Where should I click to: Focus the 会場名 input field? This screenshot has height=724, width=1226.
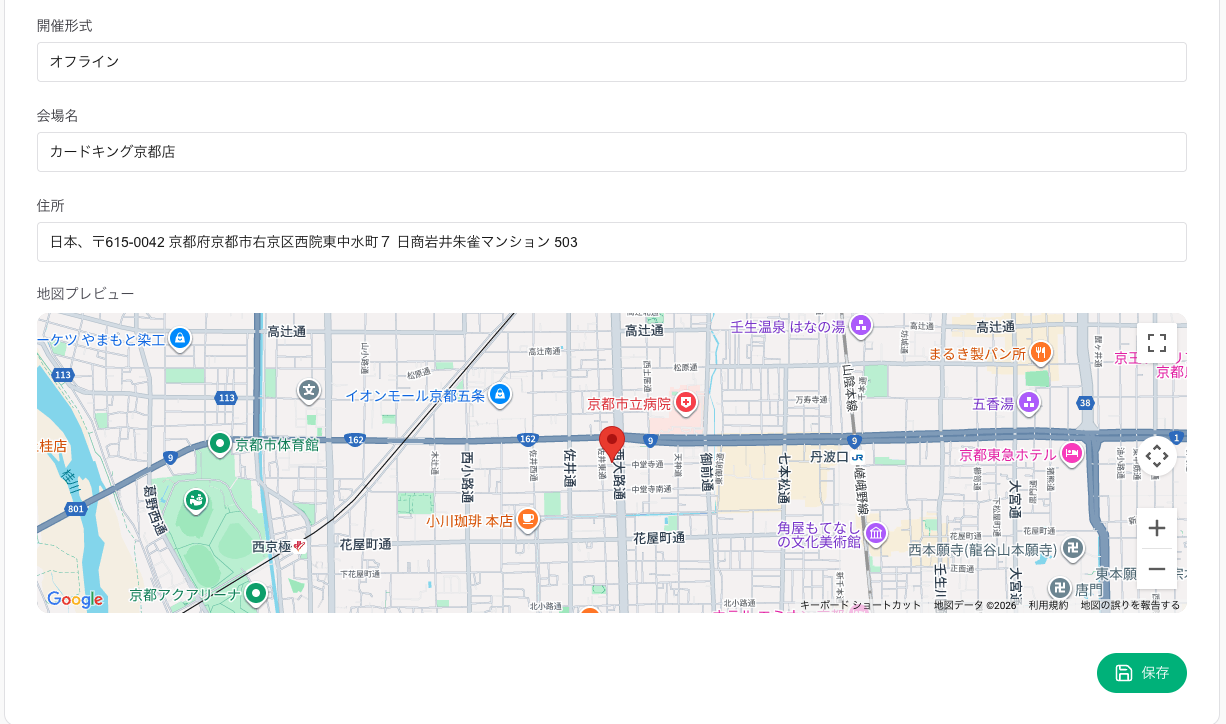point(611,152)
